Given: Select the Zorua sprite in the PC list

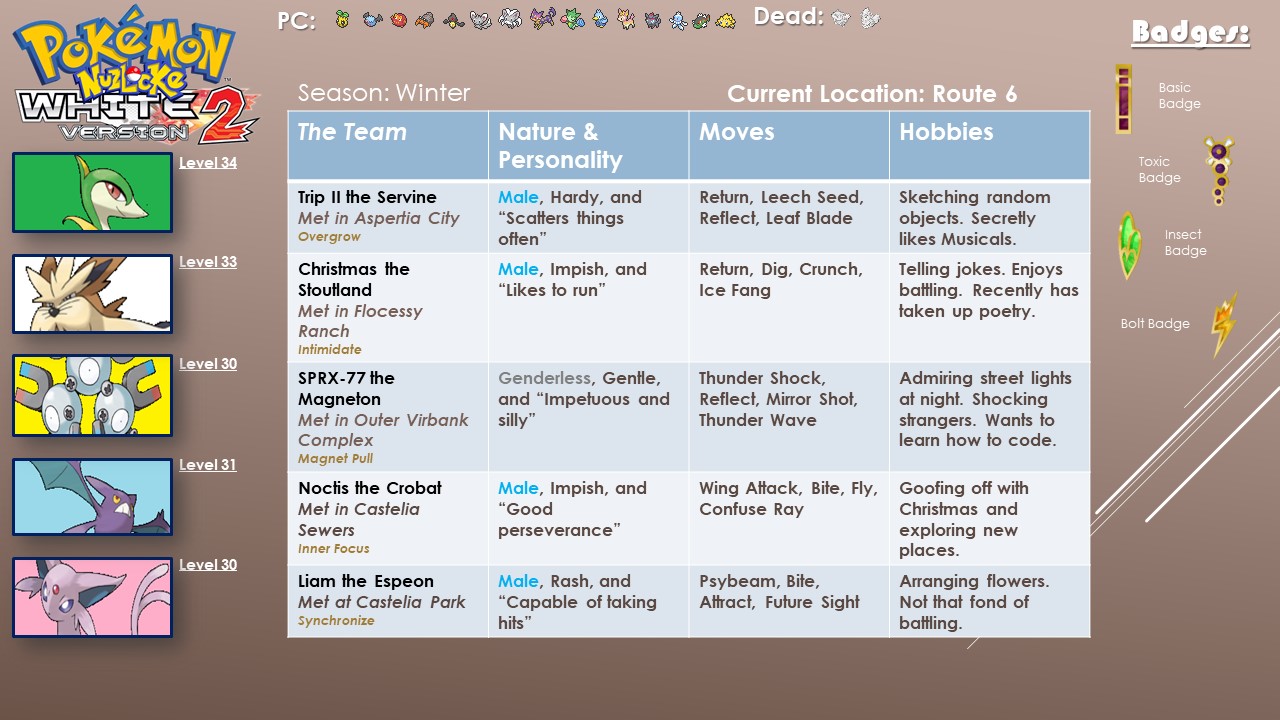Looking at the screenshot, I should point(652,20).
